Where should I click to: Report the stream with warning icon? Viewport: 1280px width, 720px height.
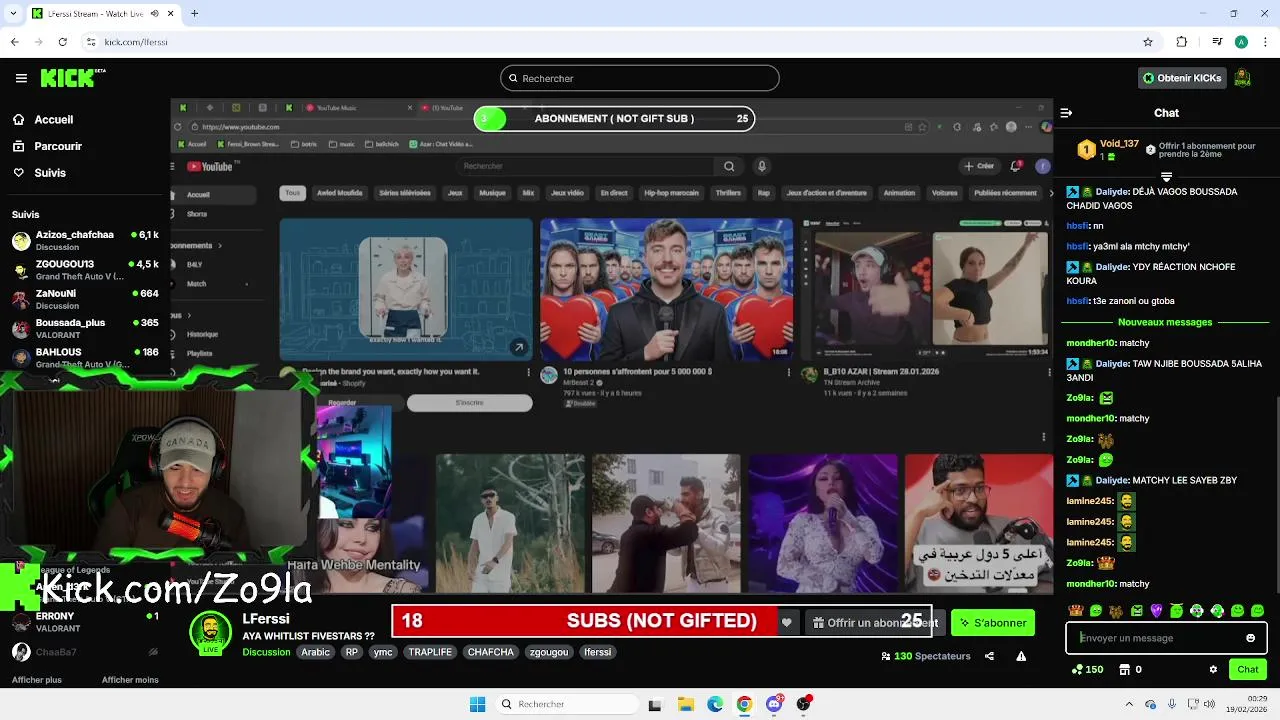point(1021,656)
